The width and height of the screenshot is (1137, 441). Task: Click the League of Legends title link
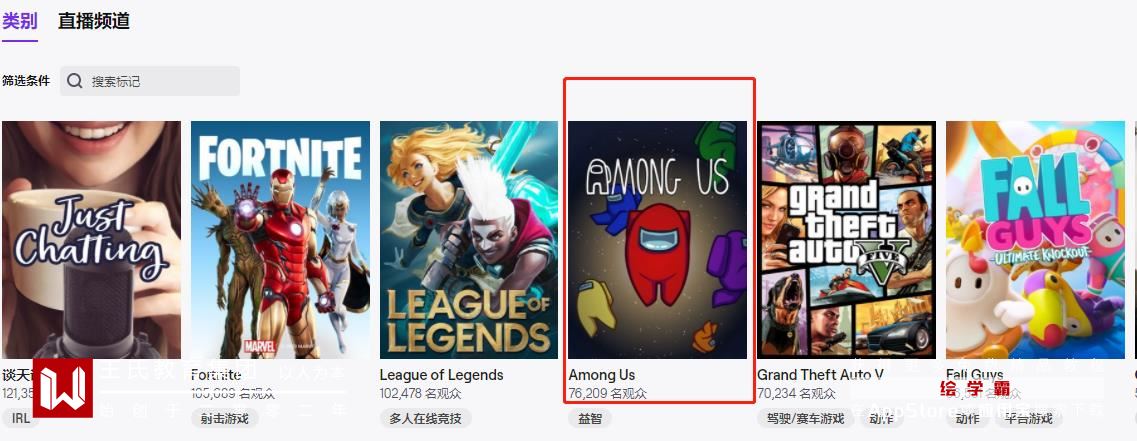coord(442,375)
